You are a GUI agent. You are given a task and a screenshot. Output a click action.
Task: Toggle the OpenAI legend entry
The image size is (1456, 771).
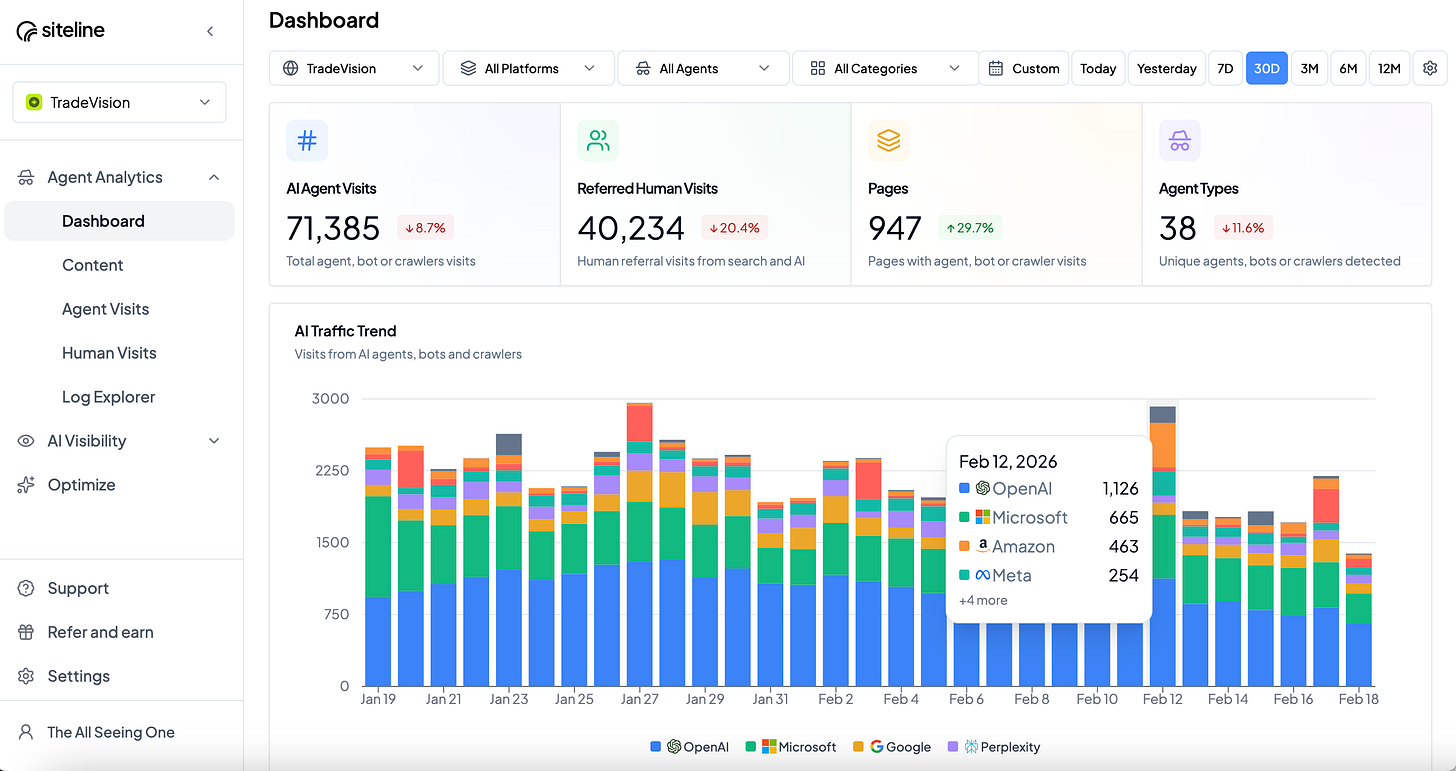click(689, 747)
